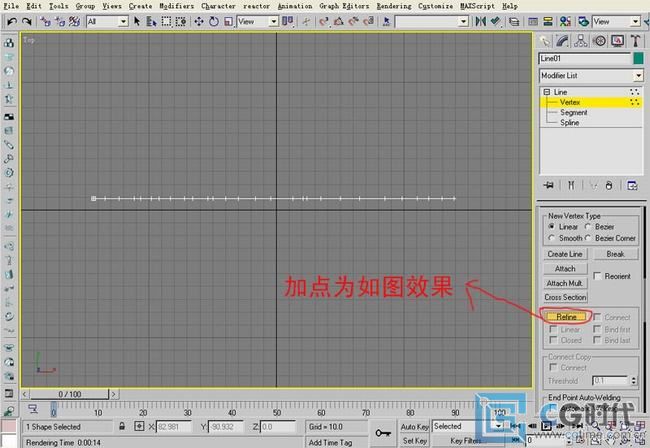Open the Graph Editors menu
650x448 pixels.
(344, 6)
